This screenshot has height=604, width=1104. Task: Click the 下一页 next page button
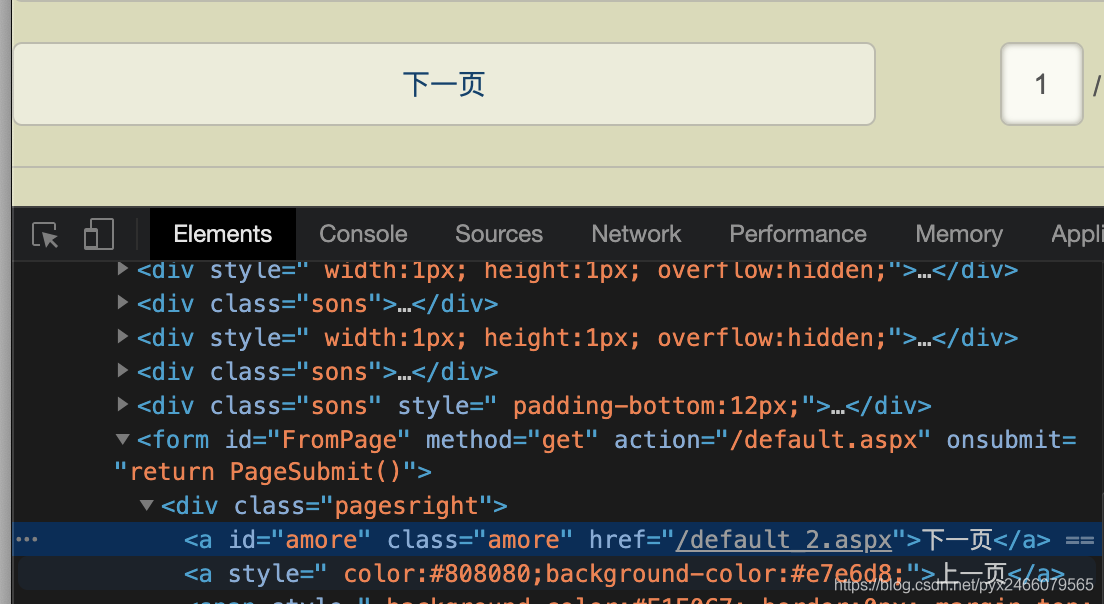[x=444, y=84]
